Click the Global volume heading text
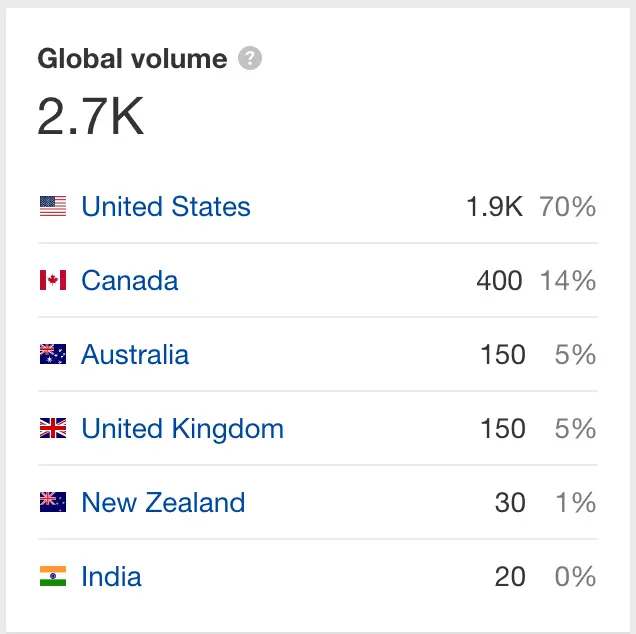Image resolution: width=636 pixels, height=634 pixels. pyautogui.click(x=132, y=59)
